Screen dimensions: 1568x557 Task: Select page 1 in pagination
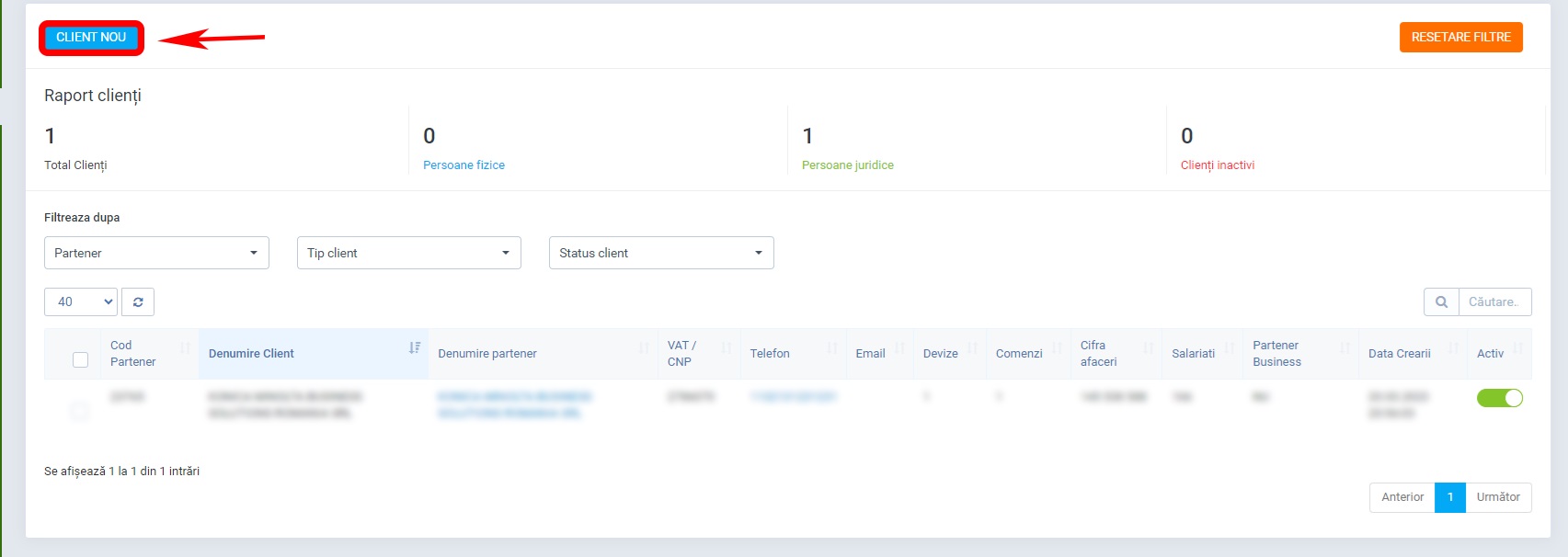[x=1449, y=497]
